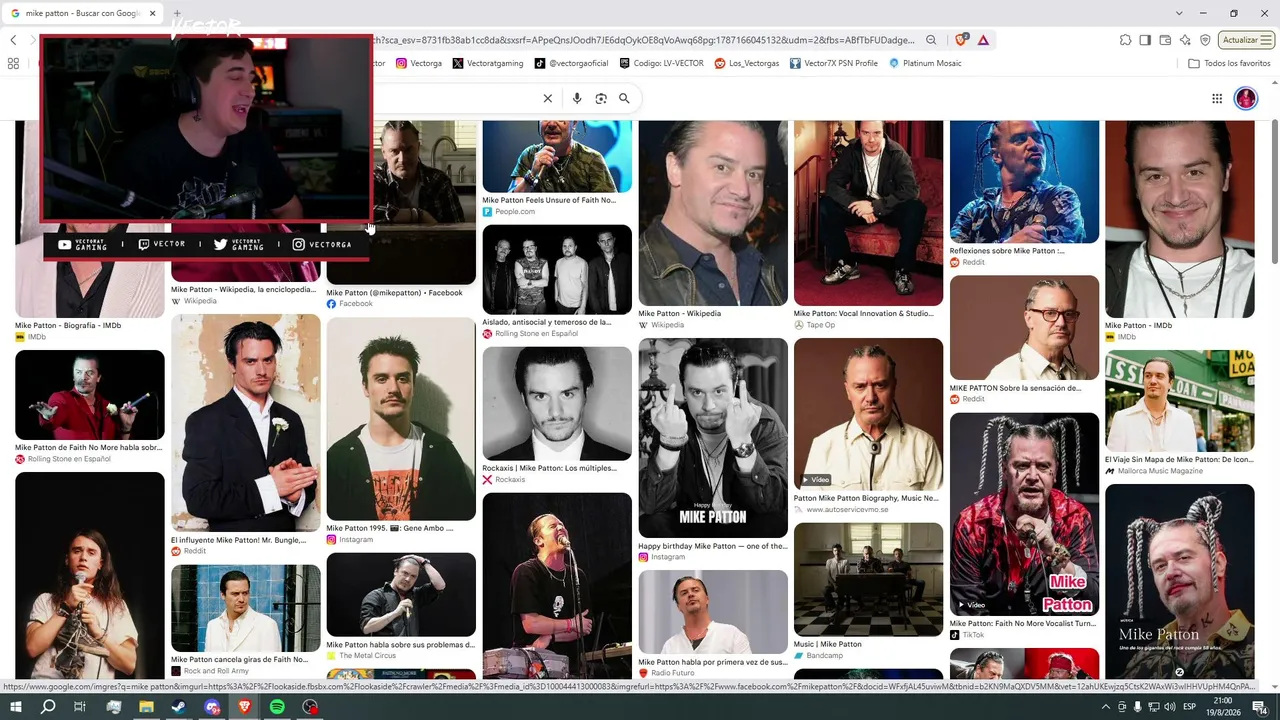The image size is (1280, 720).
Task: Select the black-and-white middle fingers MIKE PATTON image
Action: tap(713, 438)
